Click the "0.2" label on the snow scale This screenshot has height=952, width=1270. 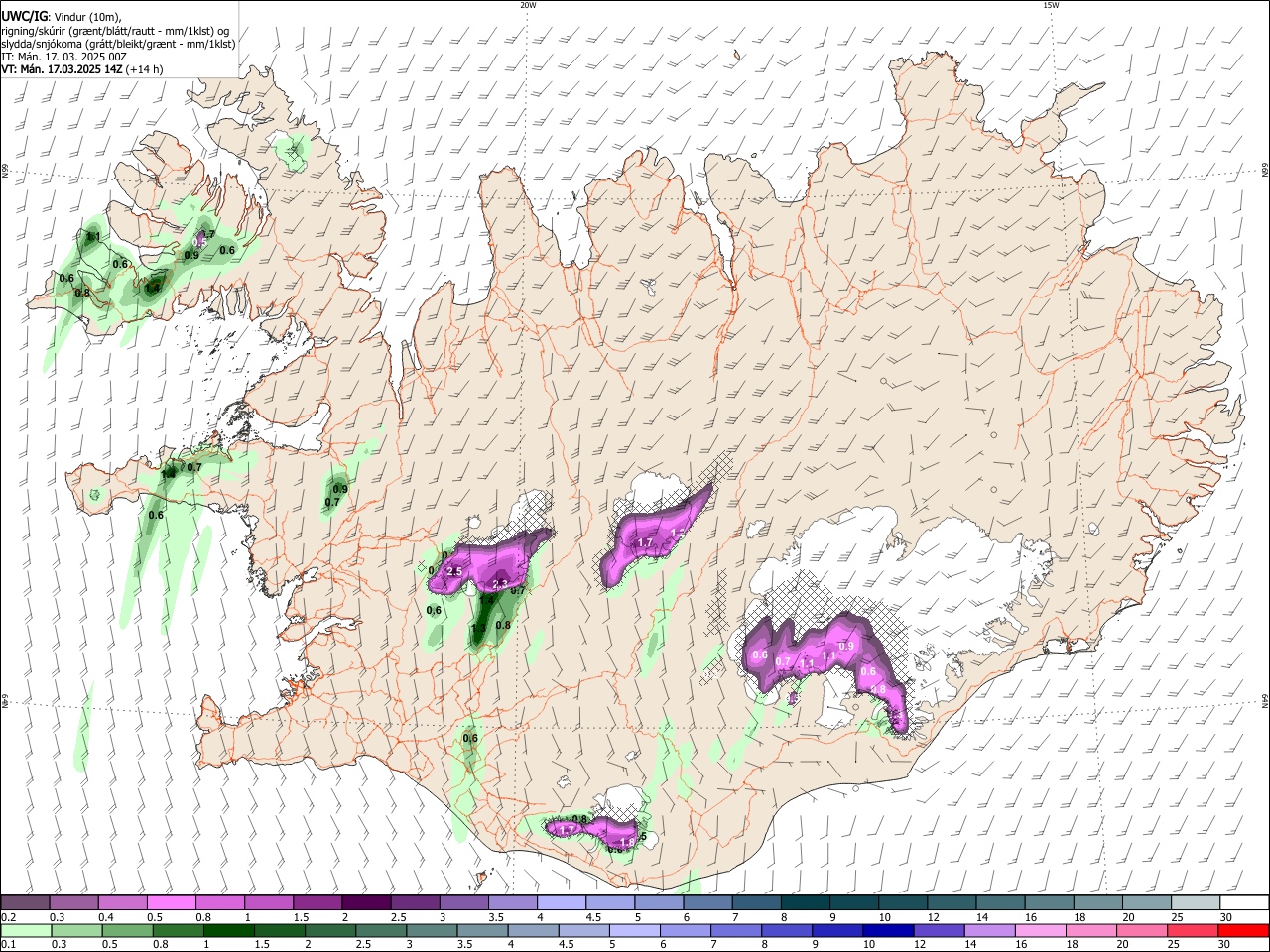pos(8,917)
